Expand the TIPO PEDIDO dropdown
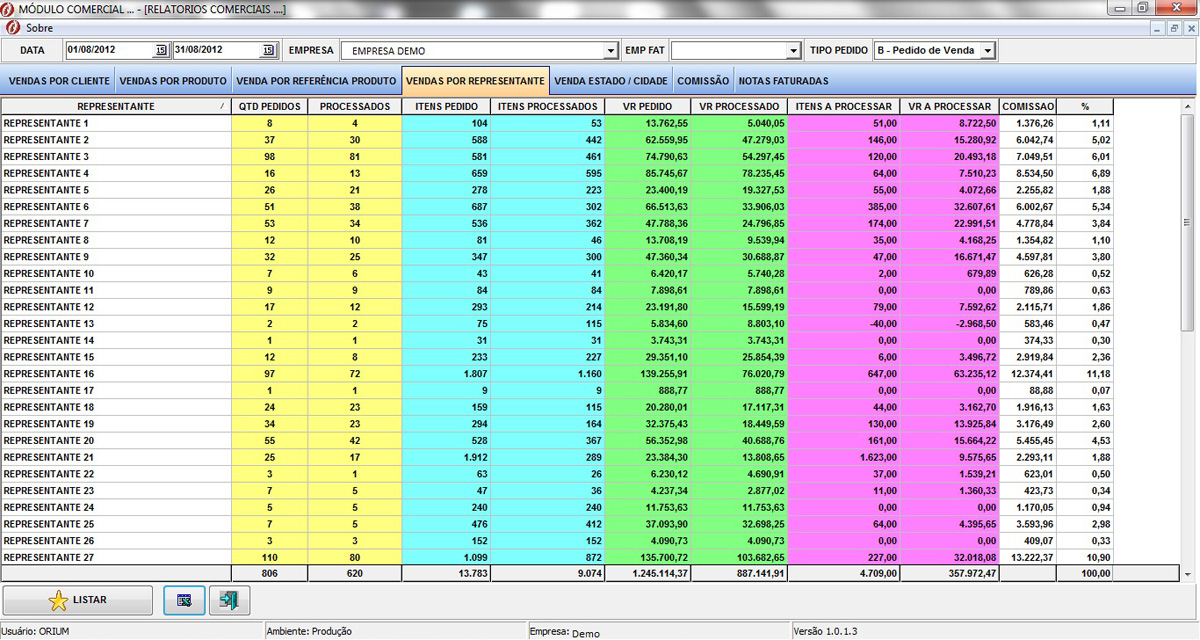This screenshot has width=1200, height=640. tap(987, 50)
